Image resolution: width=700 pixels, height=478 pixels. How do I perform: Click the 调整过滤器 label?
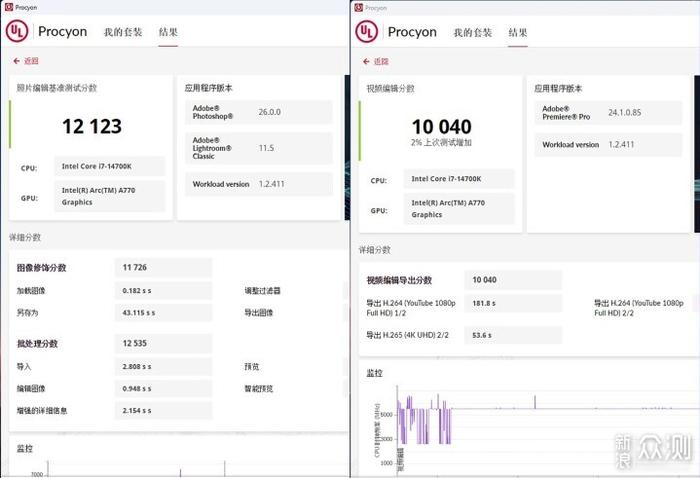[x=262, y=291]
